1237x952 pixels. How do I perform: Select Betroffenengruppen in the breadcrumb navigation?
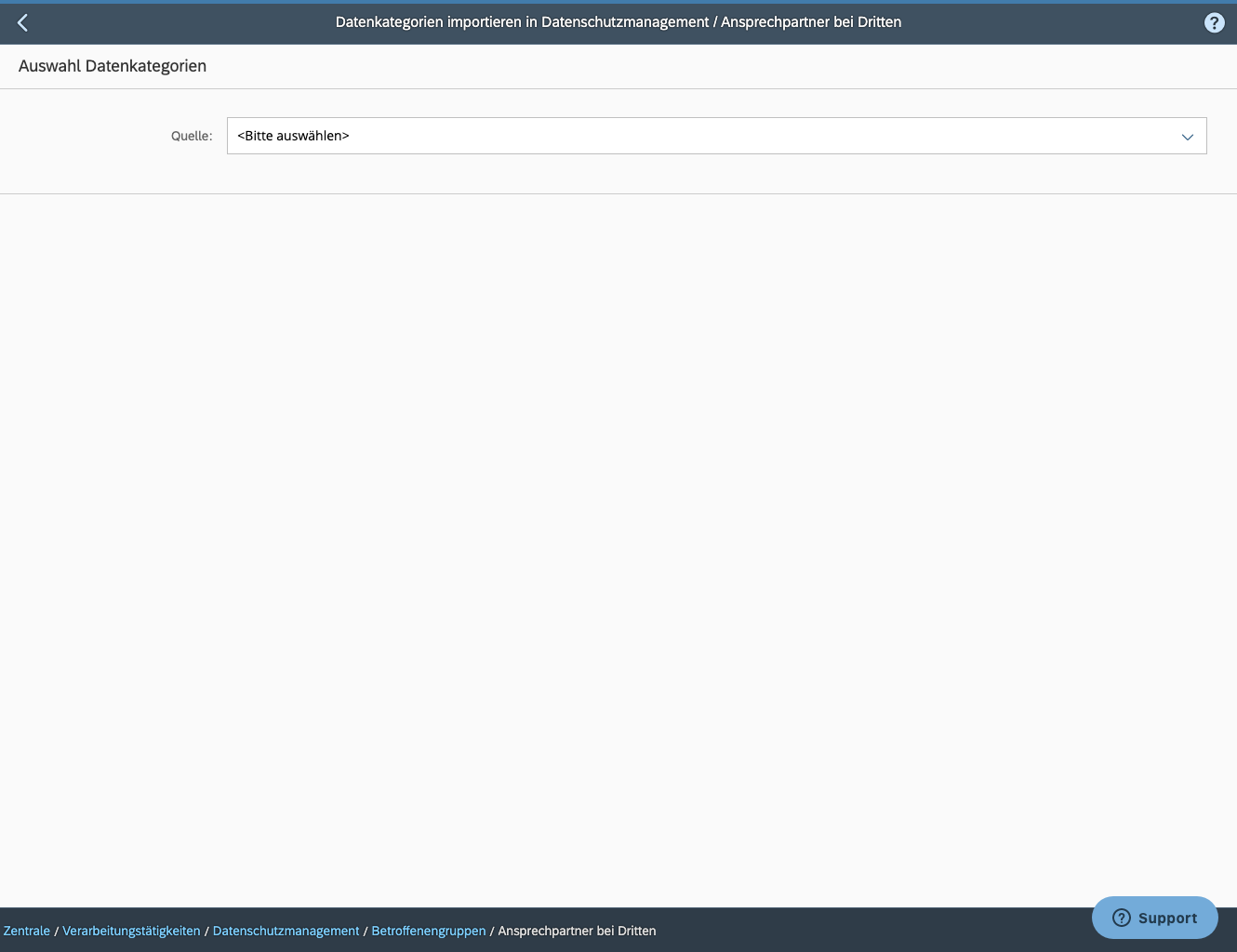(x=428, y=931)
